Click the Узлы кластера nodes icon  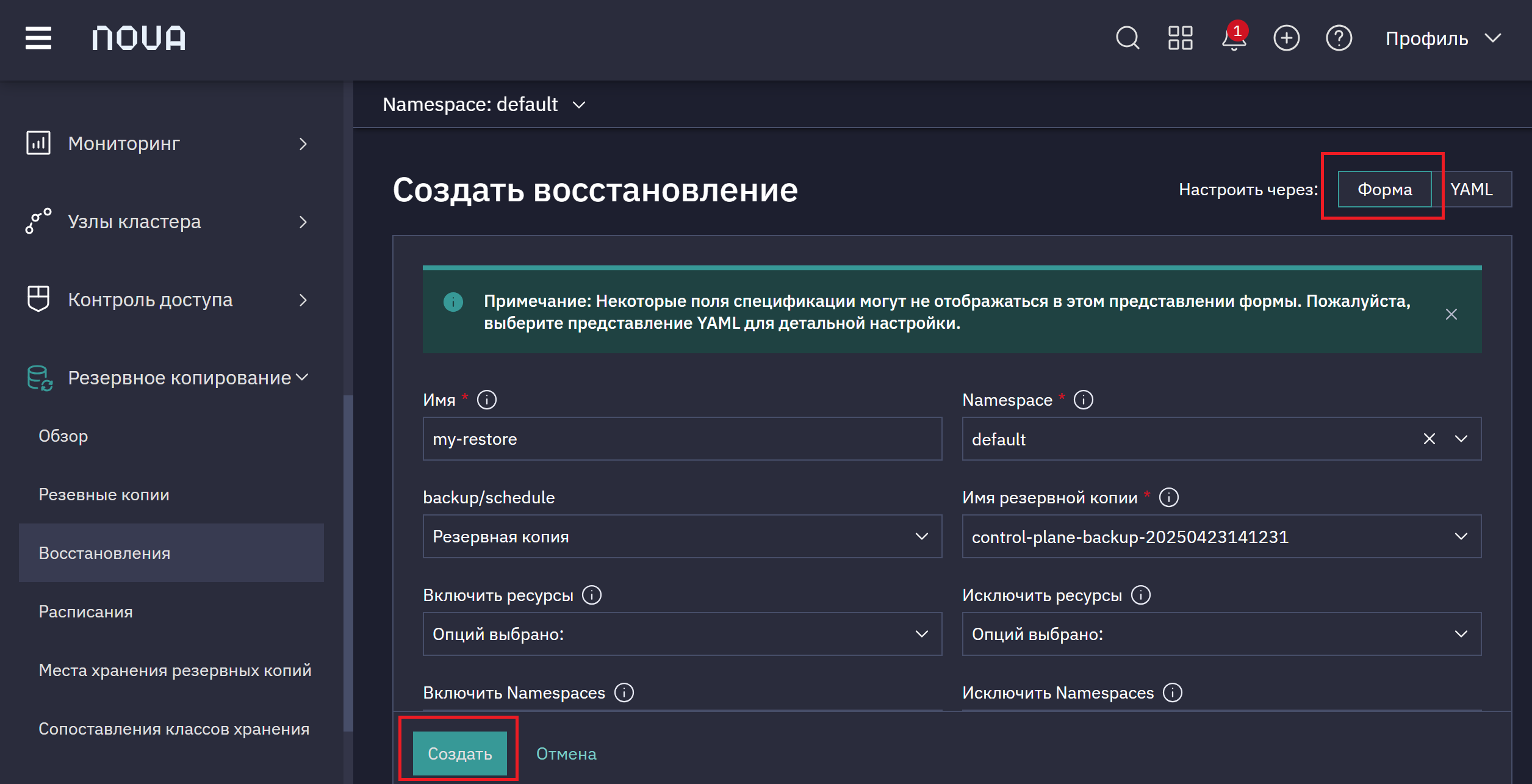click(x=38, y=221)
